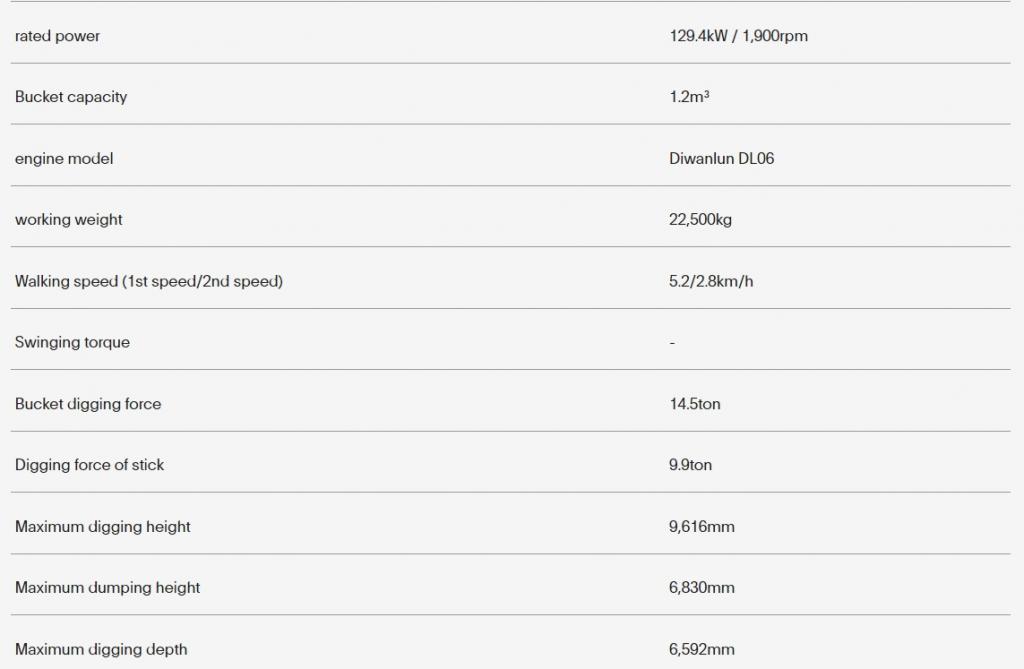
Task: Select the 1.2m³ bucket capacity value
Action: (x=690, y=97)
